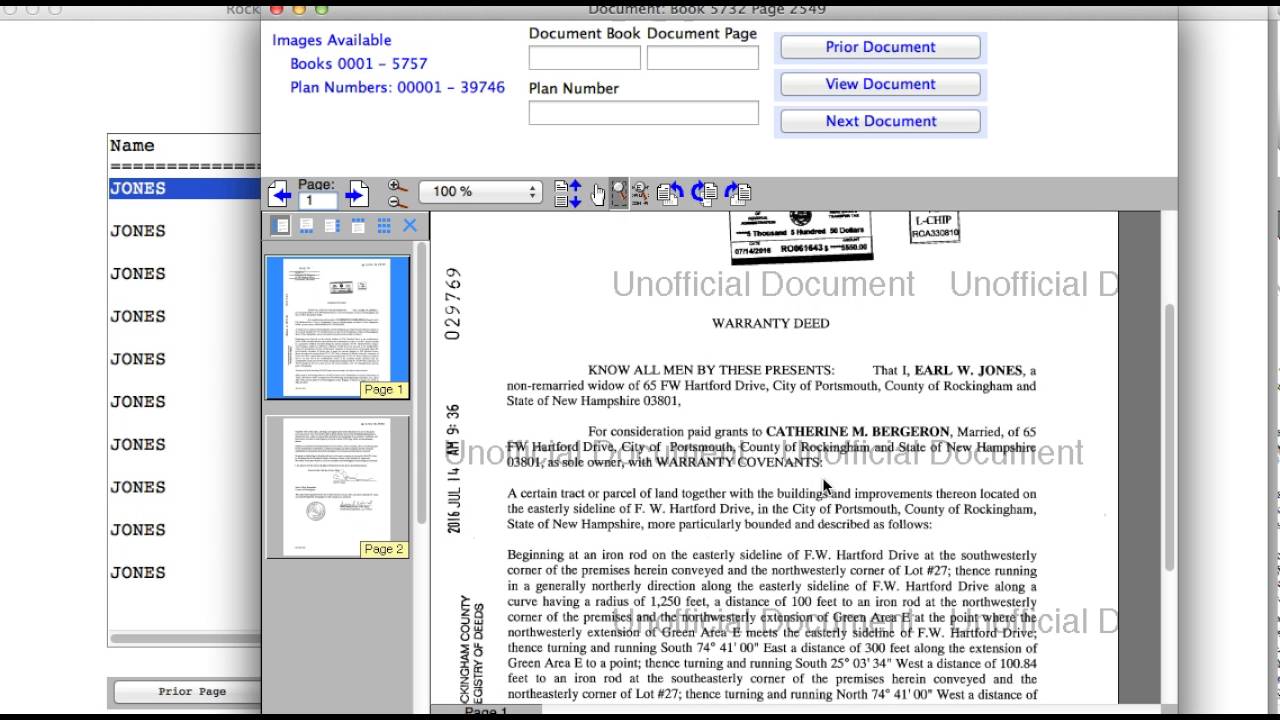
Task: Rotate the document clockwise
Action: point(738,194)
